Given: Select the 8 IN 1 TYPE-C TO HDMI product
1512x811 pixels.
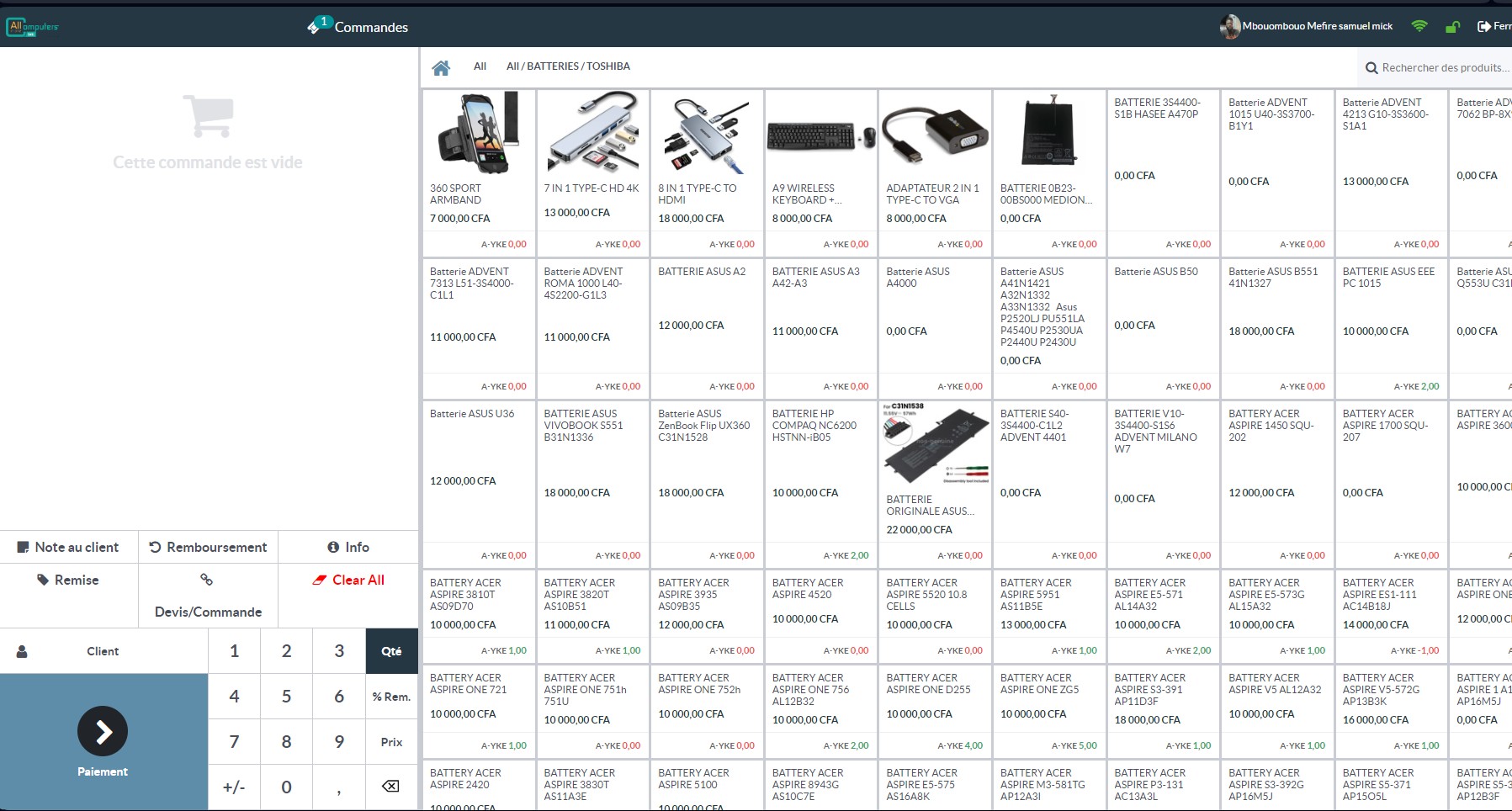Looking at the screenshot, I should tap(707, 172).
